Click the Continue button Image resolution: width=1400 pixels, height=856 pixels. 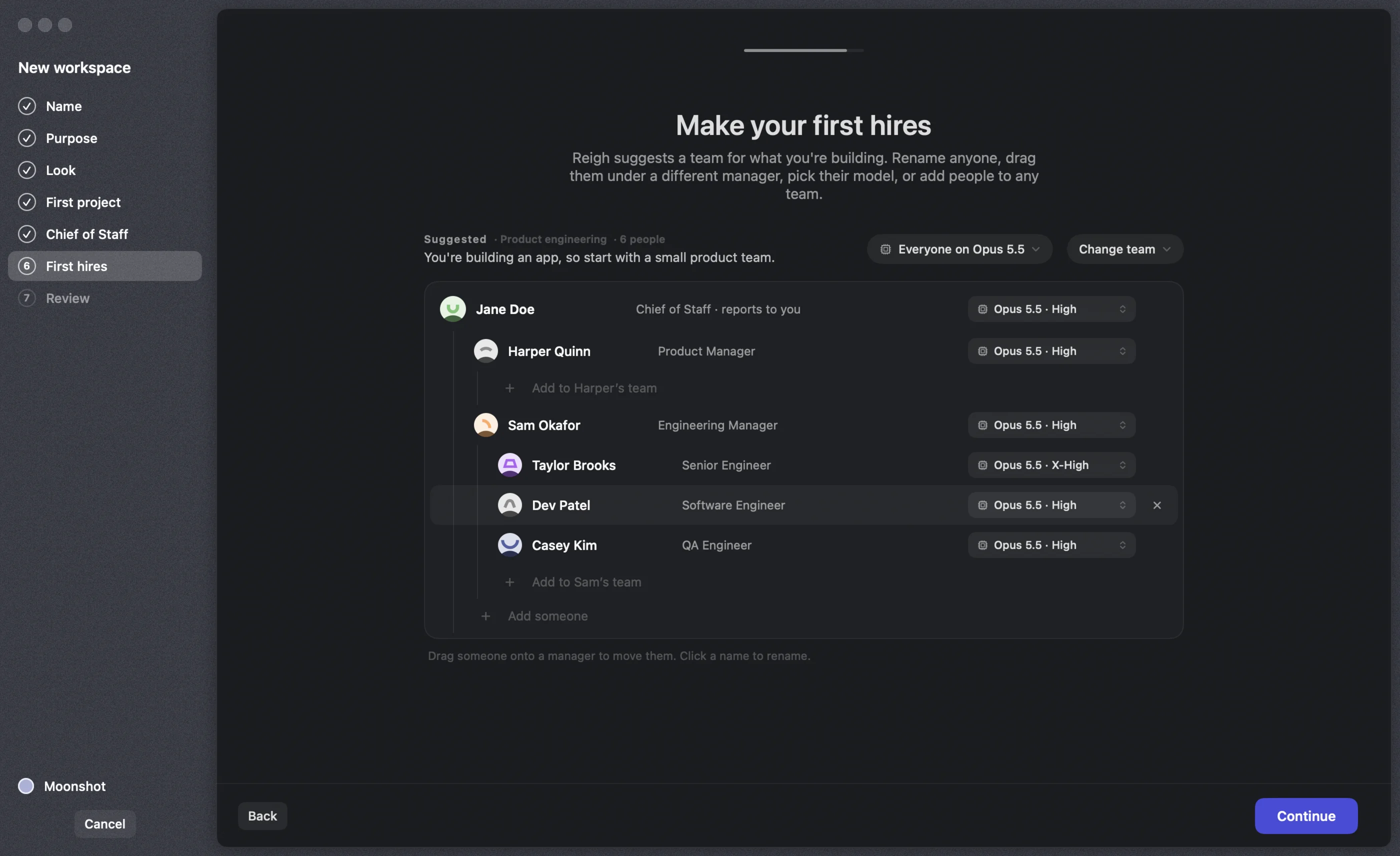tap(1306, 816)
